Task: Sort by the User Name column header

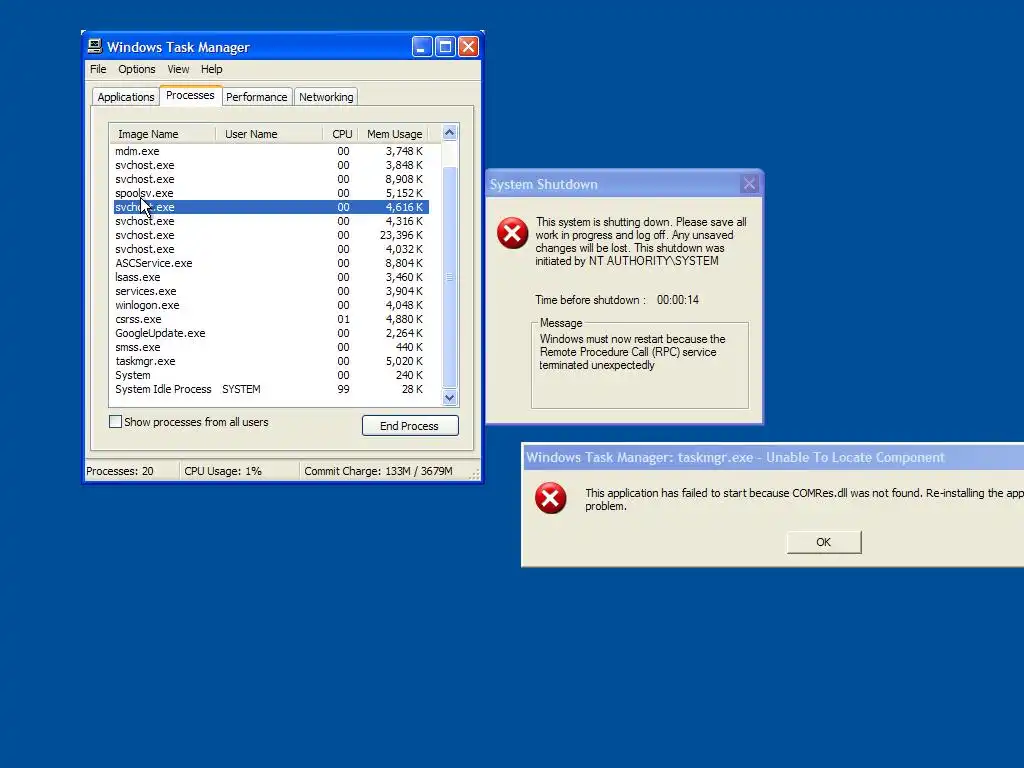Action: (x=269, y=134)
